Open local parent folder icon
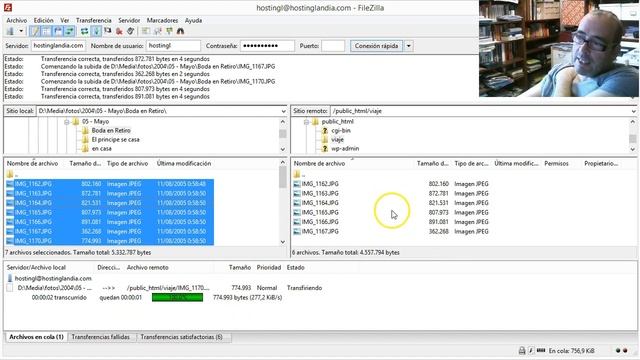The width and height of the screenshot is (640, 360). (10, 174)
